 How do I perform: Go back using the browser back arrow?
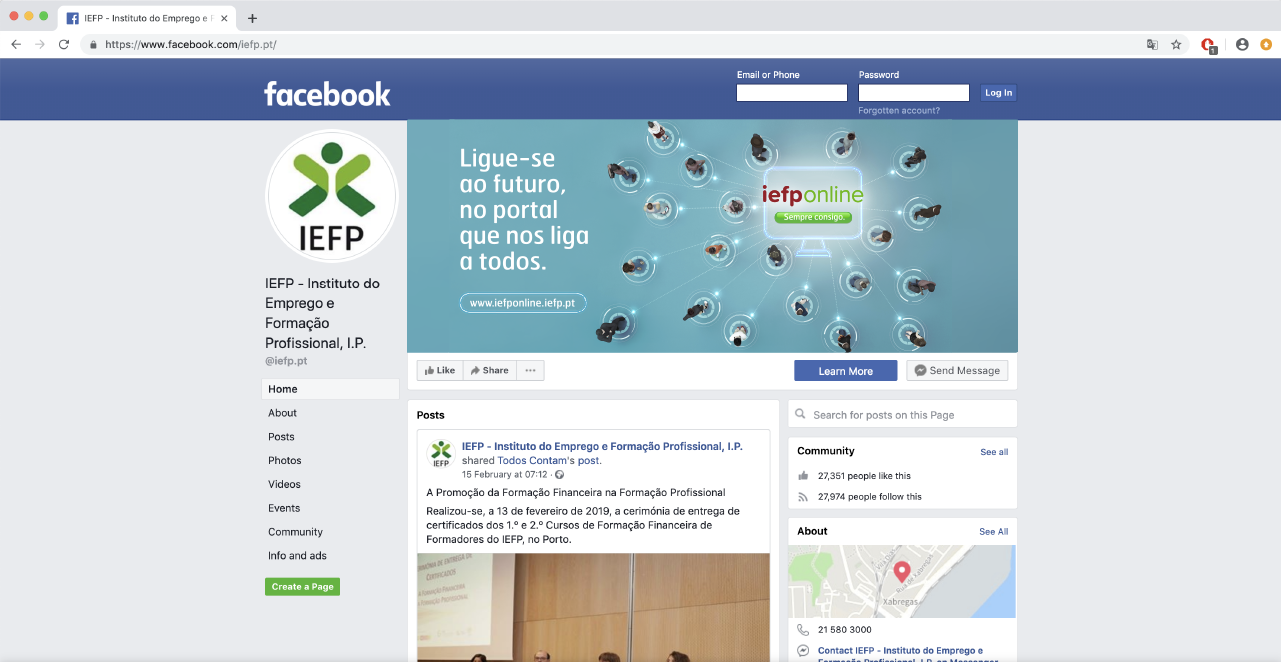[x=16, y=44]
